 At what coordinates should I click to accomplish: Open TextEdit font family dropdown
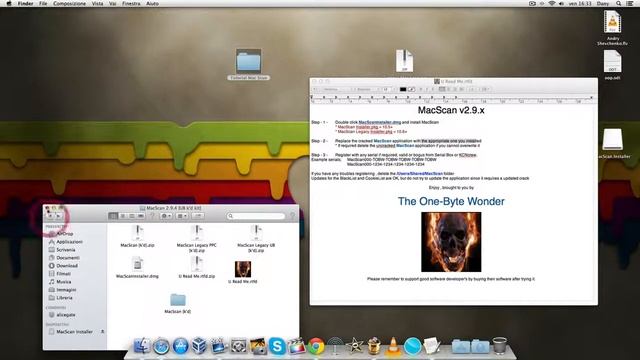pos(337,89)
